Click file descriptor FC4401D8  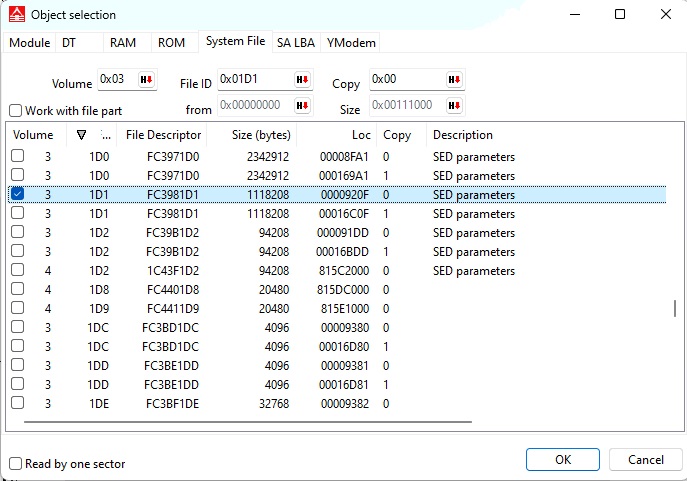(x=173, y=290)
